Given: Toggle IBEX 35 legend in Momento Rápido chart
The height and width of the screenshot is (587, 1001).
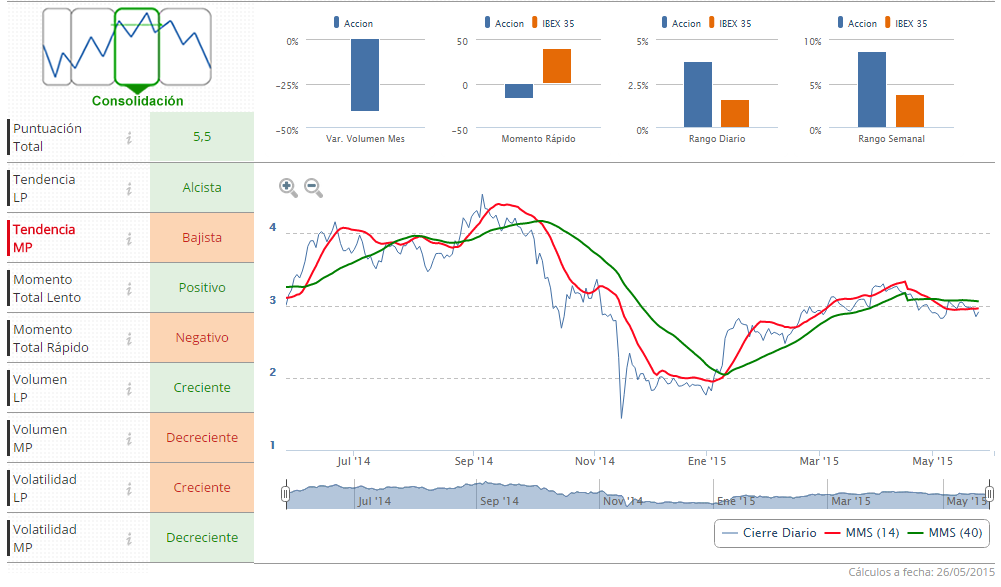Looking at the screenshot, I should [553, 23].
